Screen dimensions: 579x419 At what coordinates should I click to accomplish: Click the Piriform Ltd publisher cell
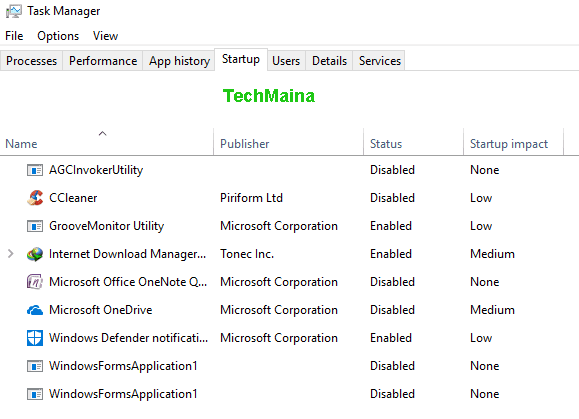(x=251, y=198)
